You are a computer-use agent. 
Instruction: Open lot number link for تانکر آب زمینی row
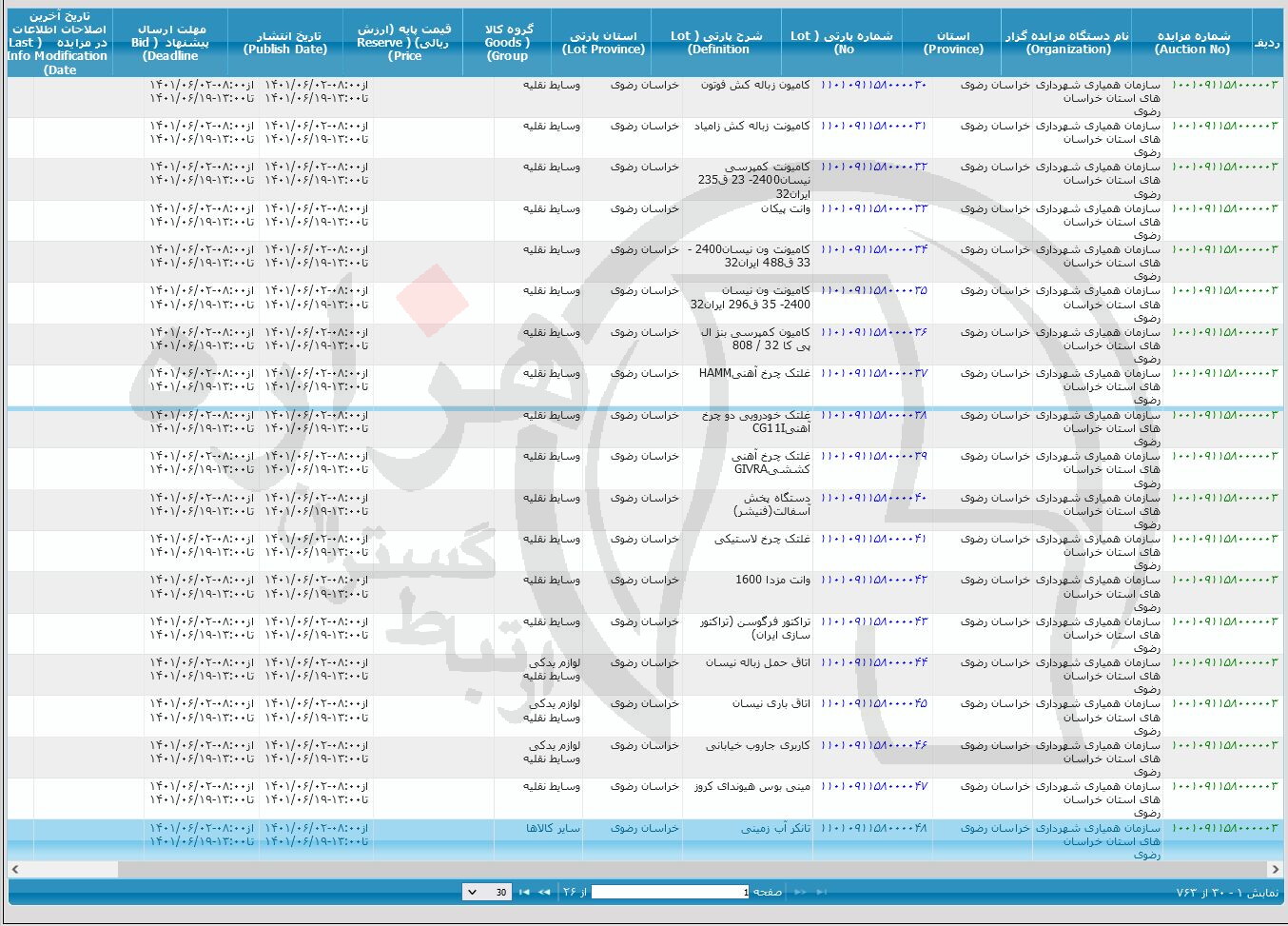[x=873, y=828]
